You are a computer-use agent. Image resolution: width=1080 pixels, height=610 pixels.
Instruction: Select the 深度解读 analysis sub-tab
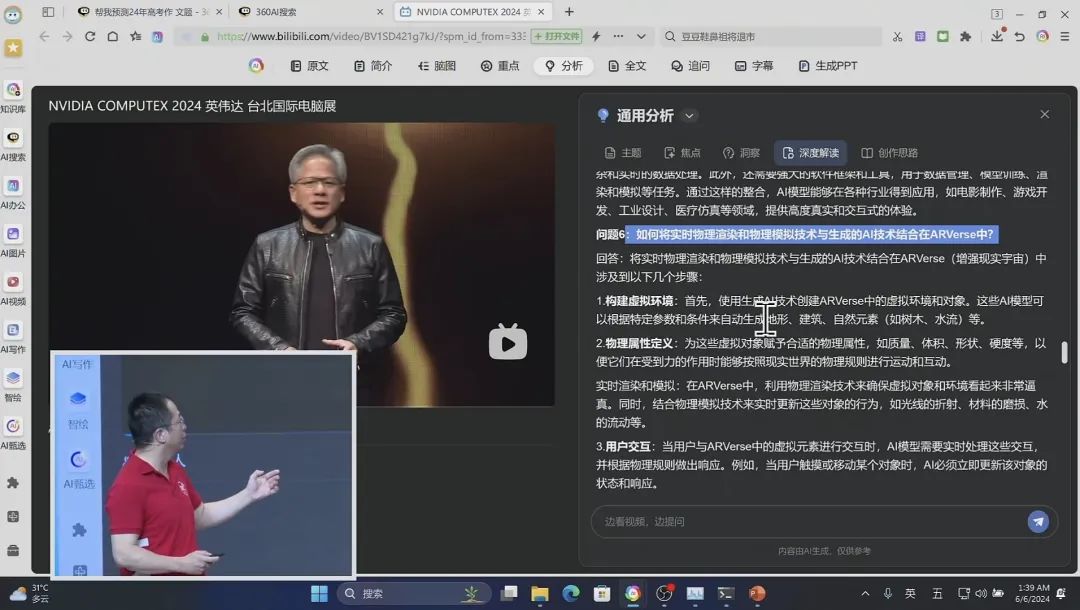click(x=810, y=153)
